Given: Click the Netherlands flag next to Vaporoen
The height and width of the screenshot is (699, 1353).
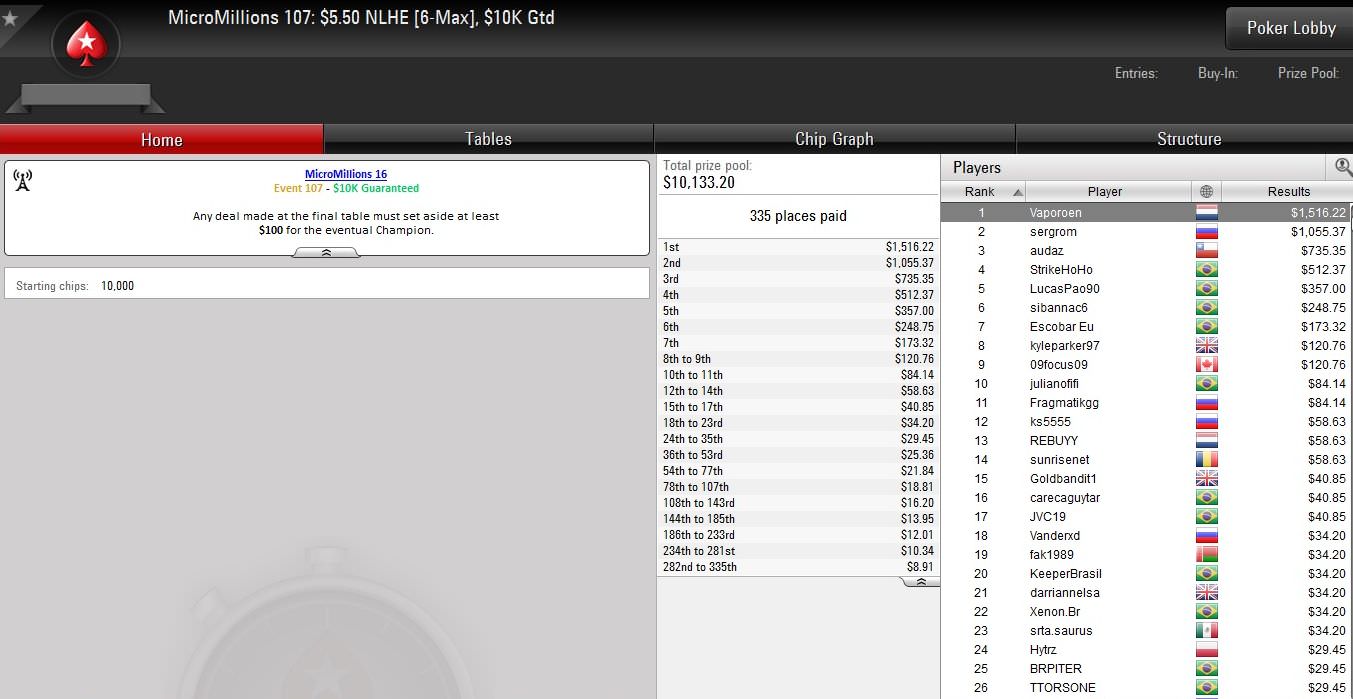Looking at the screenshot, I should point(1206,213).
